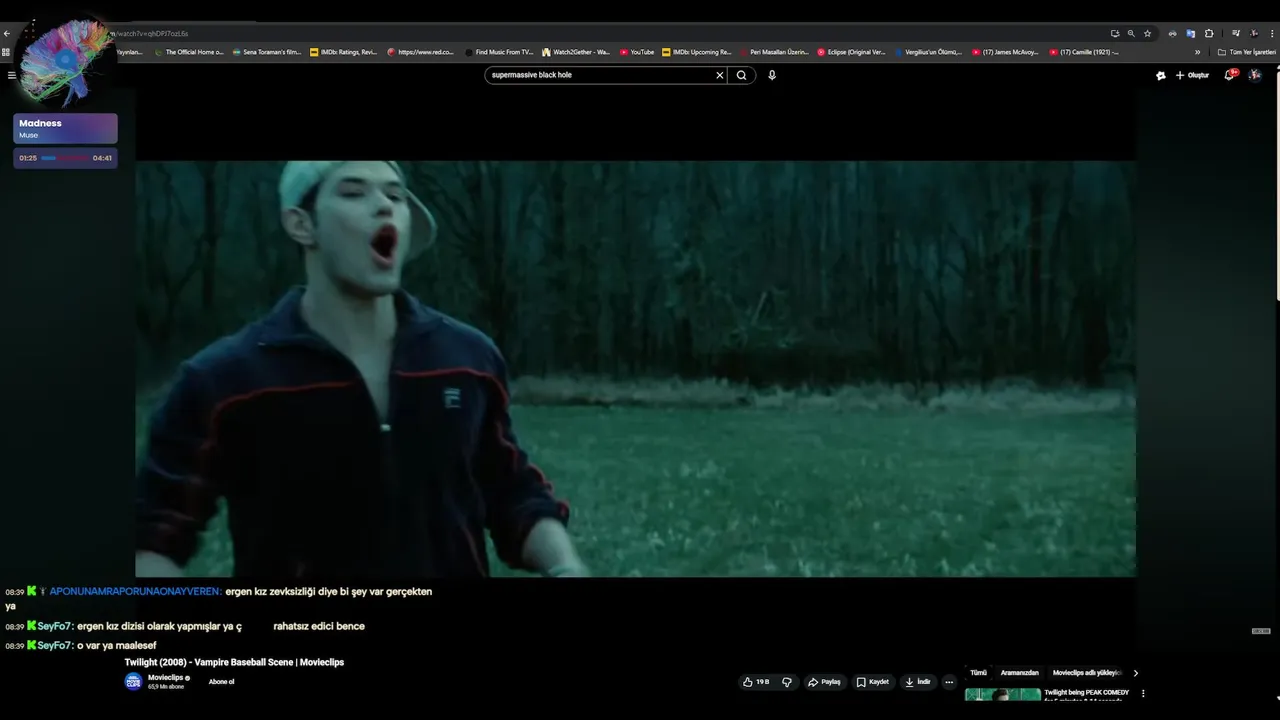The width and height of the screenshot is (1280, 720).
Task: Open the Chrome profile avatar
Action: [x=1254, y=33]
